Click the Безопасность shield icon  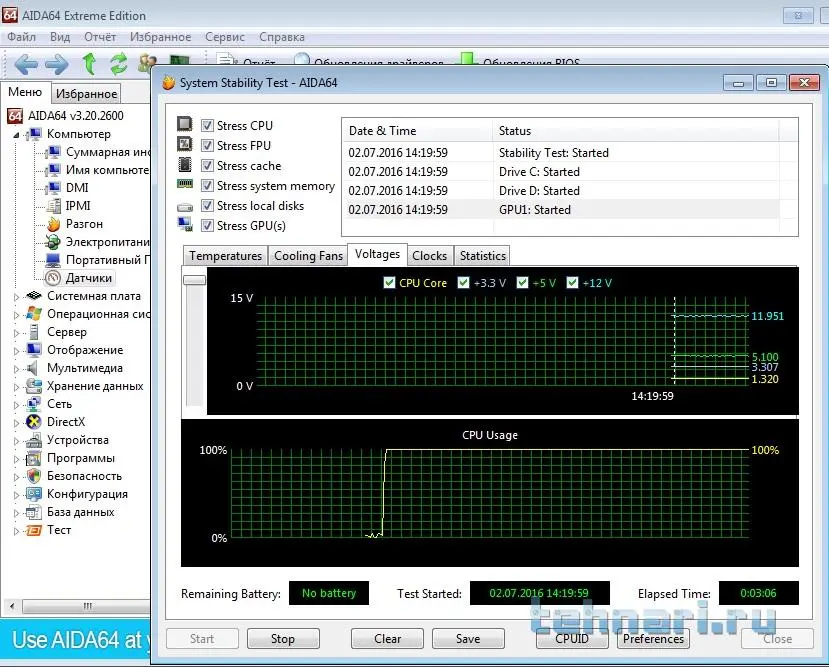[35, 476]
